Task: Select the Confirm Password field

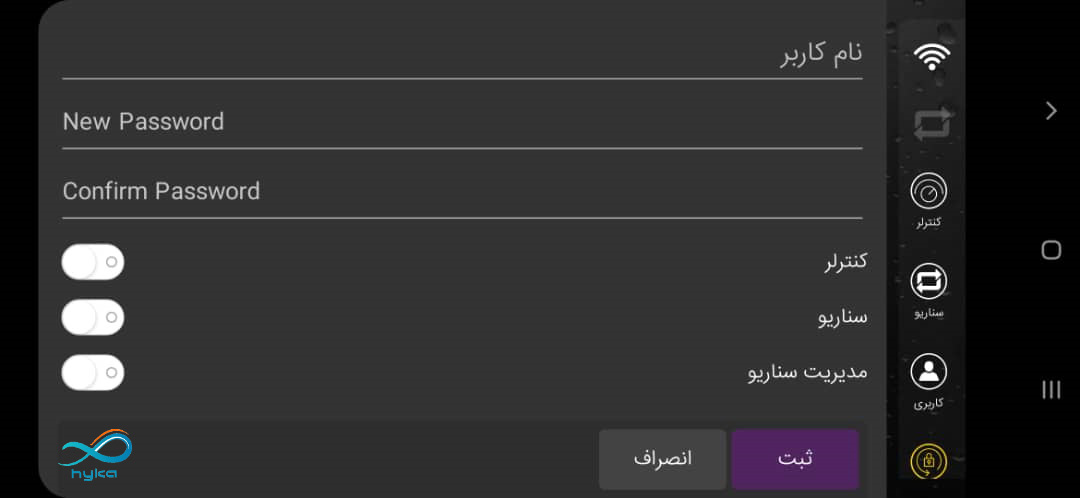Action: (x=462, y=191)
